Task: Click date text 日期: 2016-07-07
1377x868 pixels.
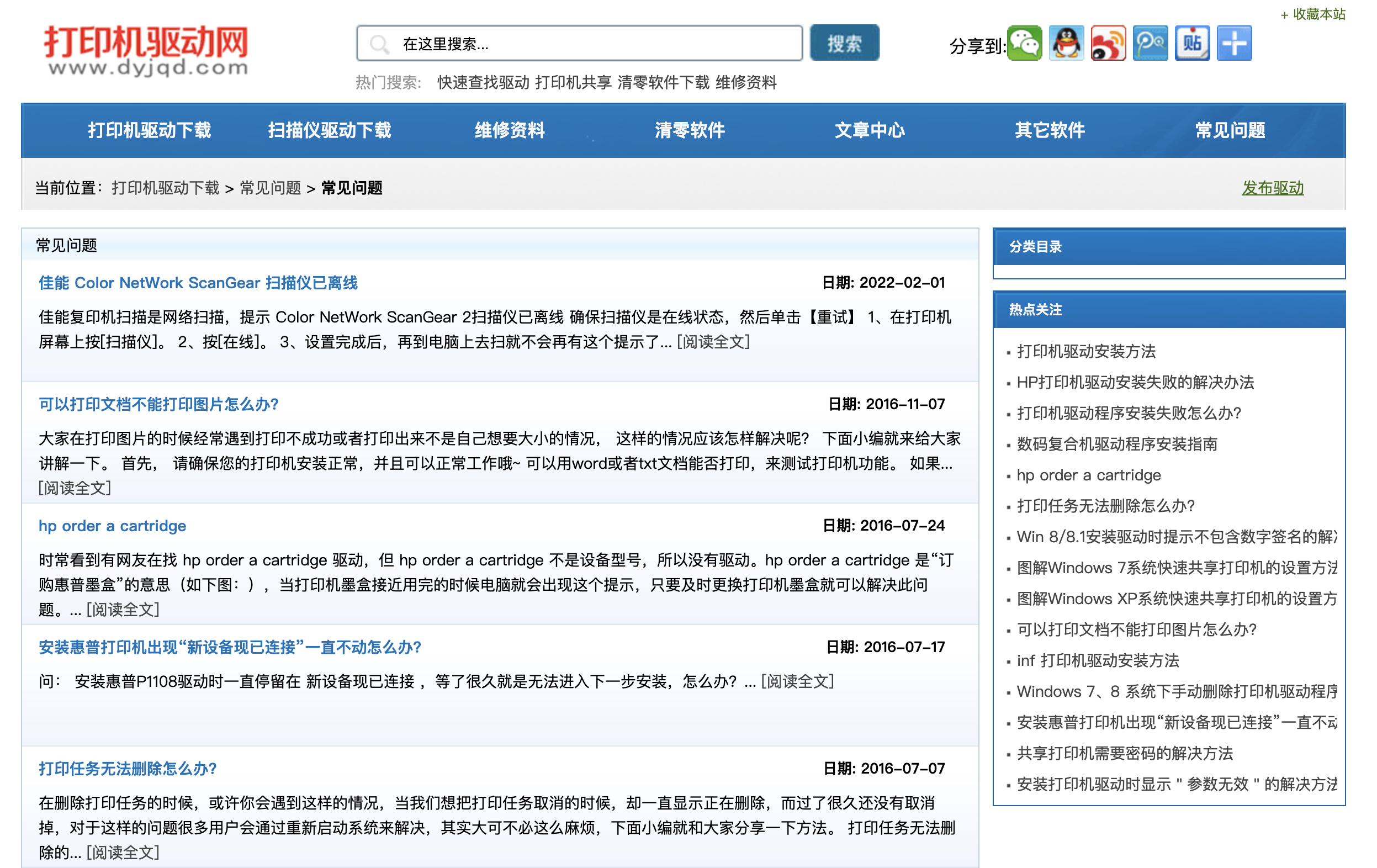Action: coord(884,769)
